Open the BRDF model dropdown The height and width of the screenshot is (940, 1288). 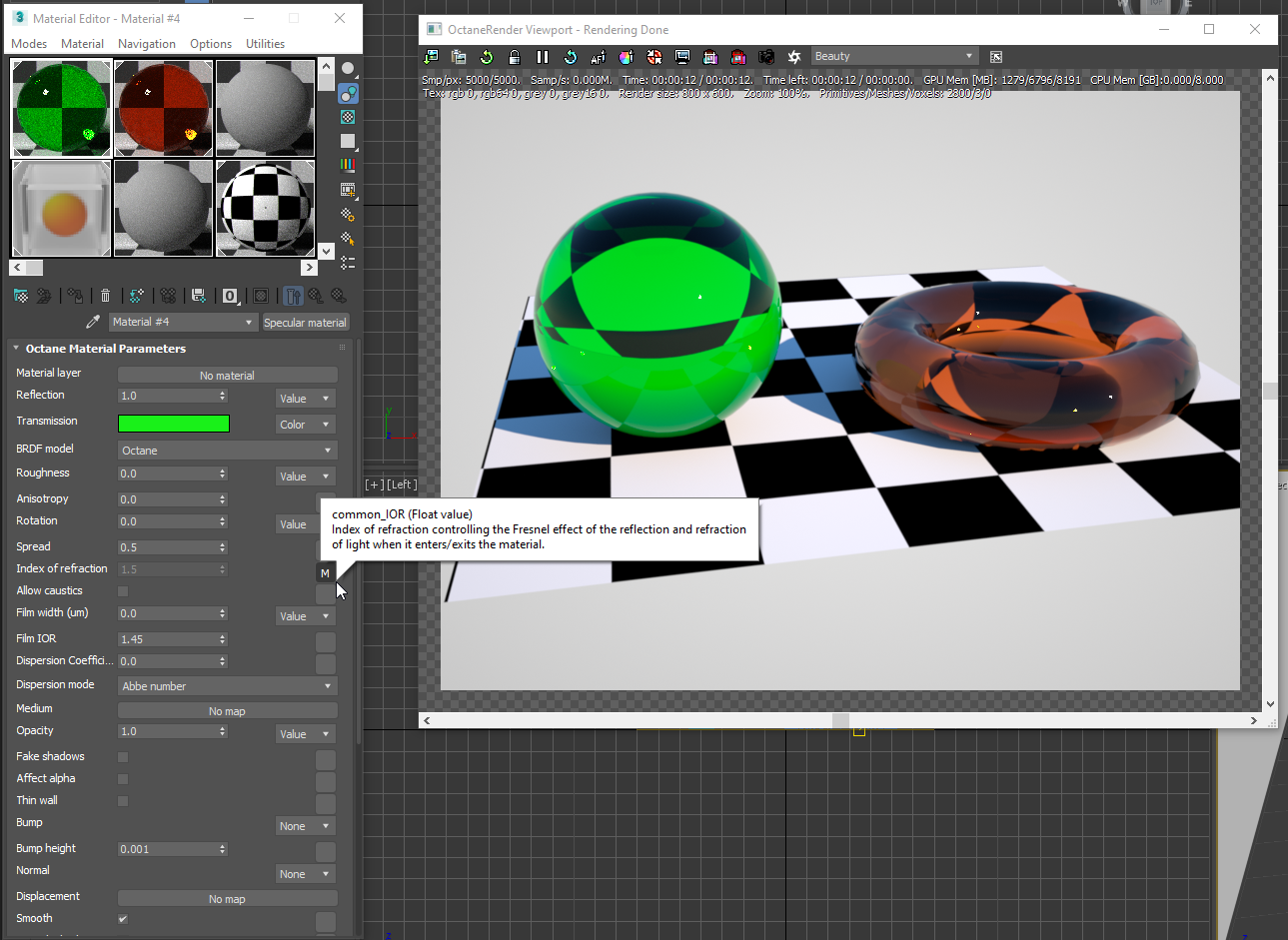[x=227, y=451]
